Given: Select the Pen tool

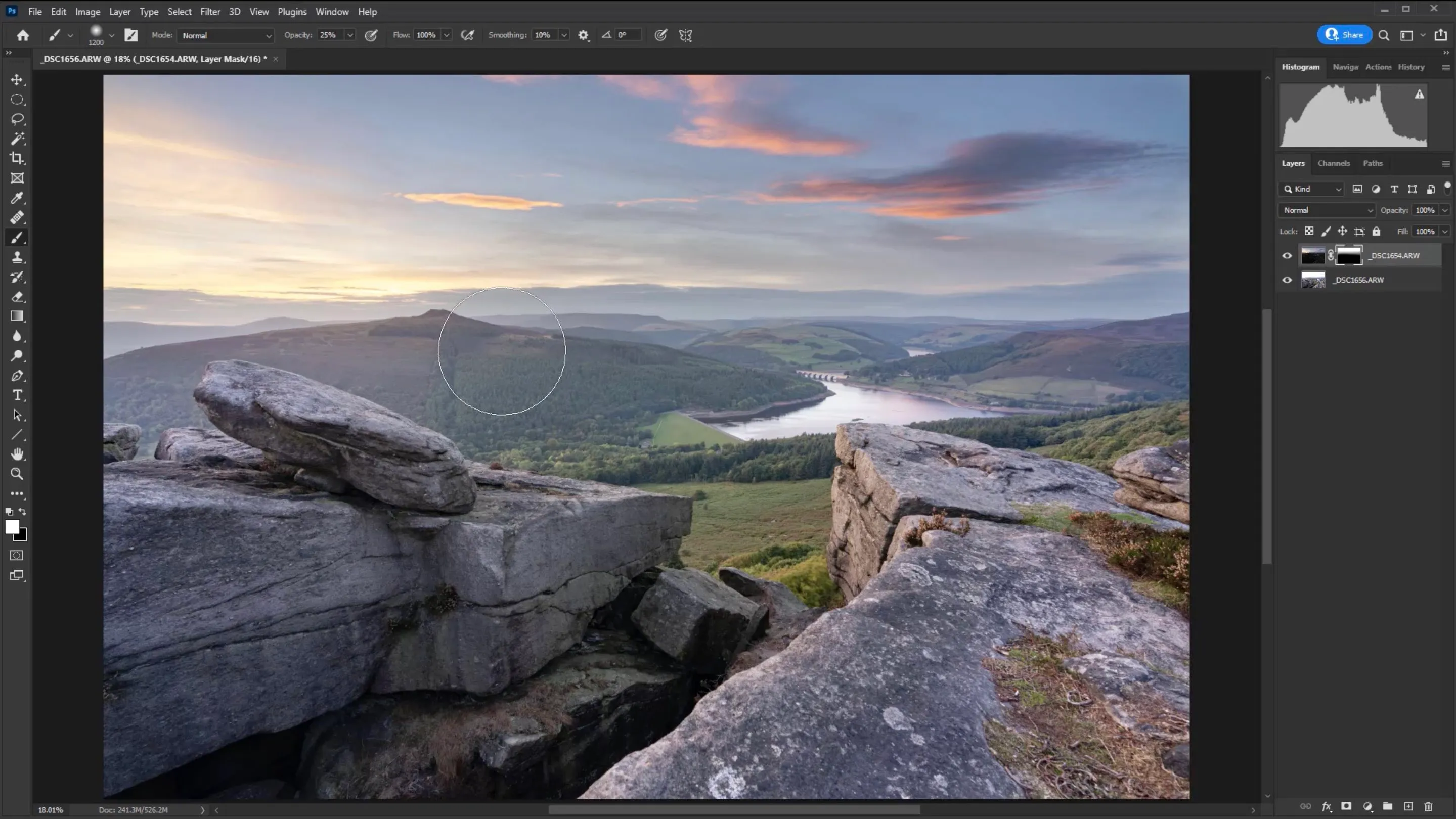Looking at the screenshot, I should [x=17, y=376].
